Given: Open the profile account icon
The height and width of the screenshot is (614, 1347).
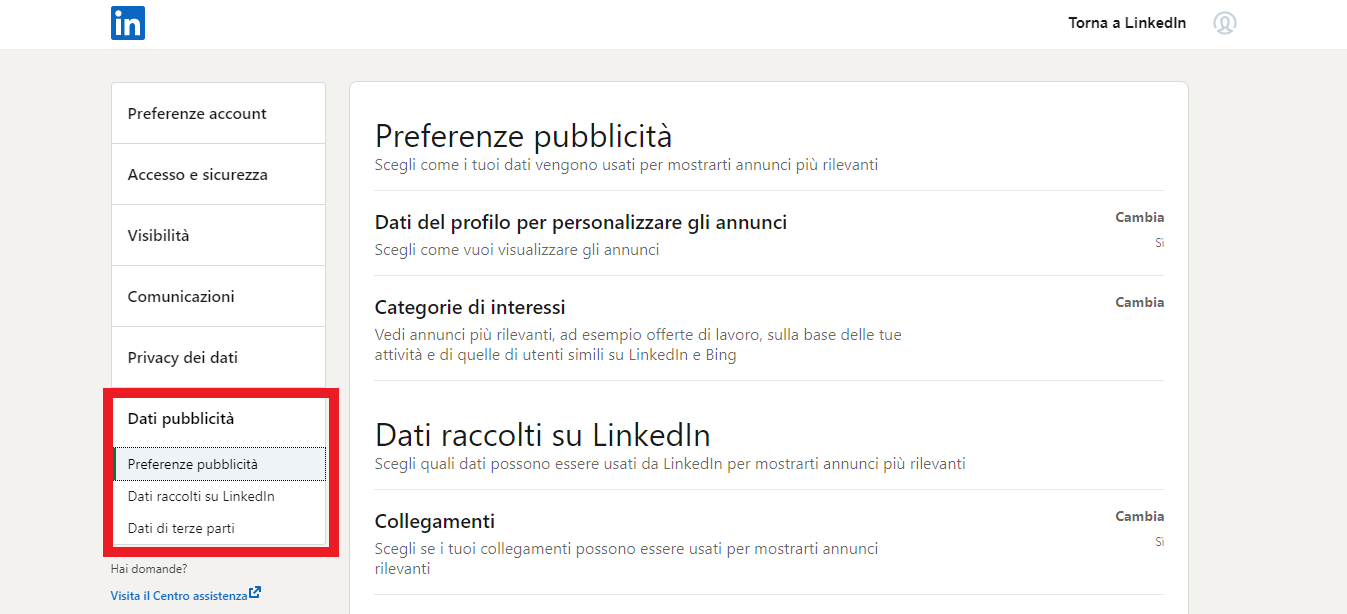Looking at the screenshot, I should pos(1225,22).
